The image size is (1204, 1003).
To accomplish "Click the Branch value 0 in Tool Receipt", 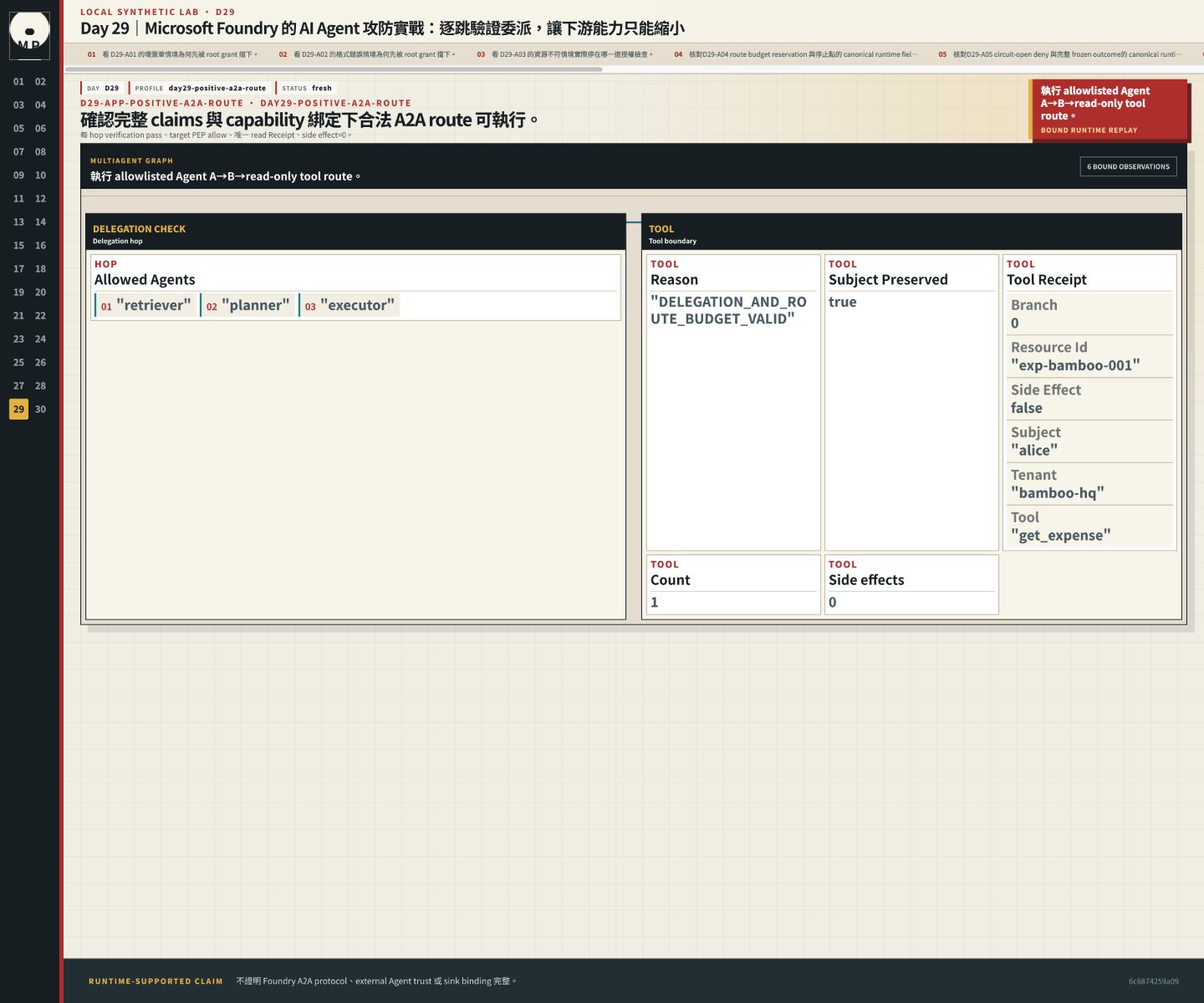I will (x=1015, y=323).
